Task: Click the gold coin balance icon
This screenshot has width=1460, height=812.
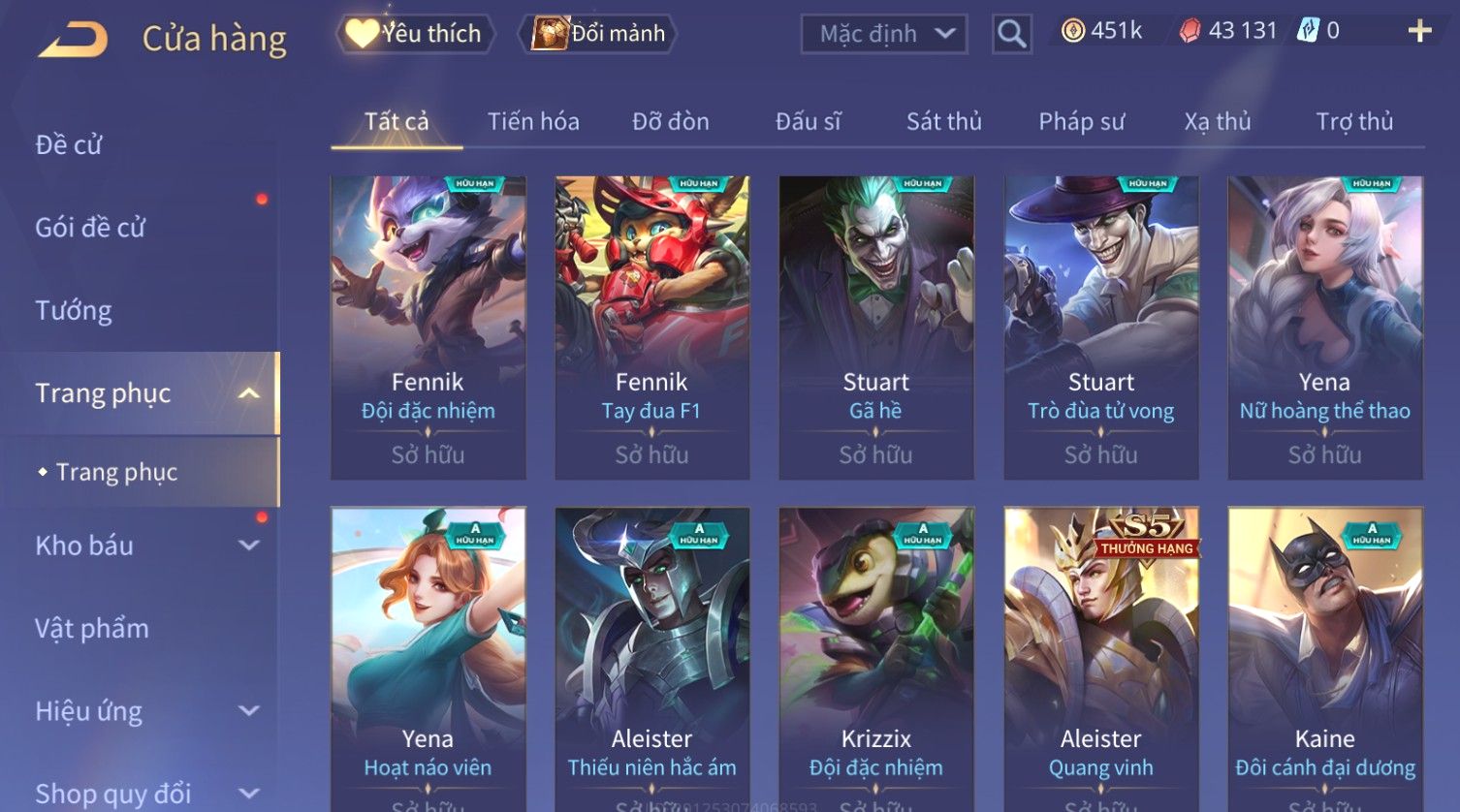Action: 1072,31
